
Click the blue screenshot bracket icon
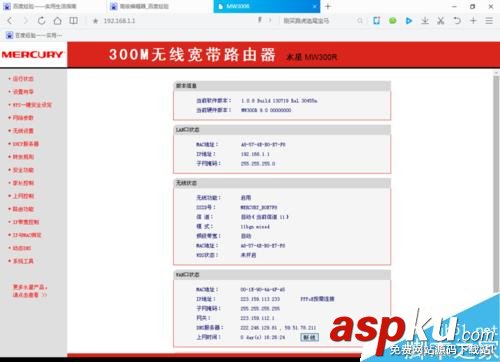pyautogui.click(x=377, y=21)
